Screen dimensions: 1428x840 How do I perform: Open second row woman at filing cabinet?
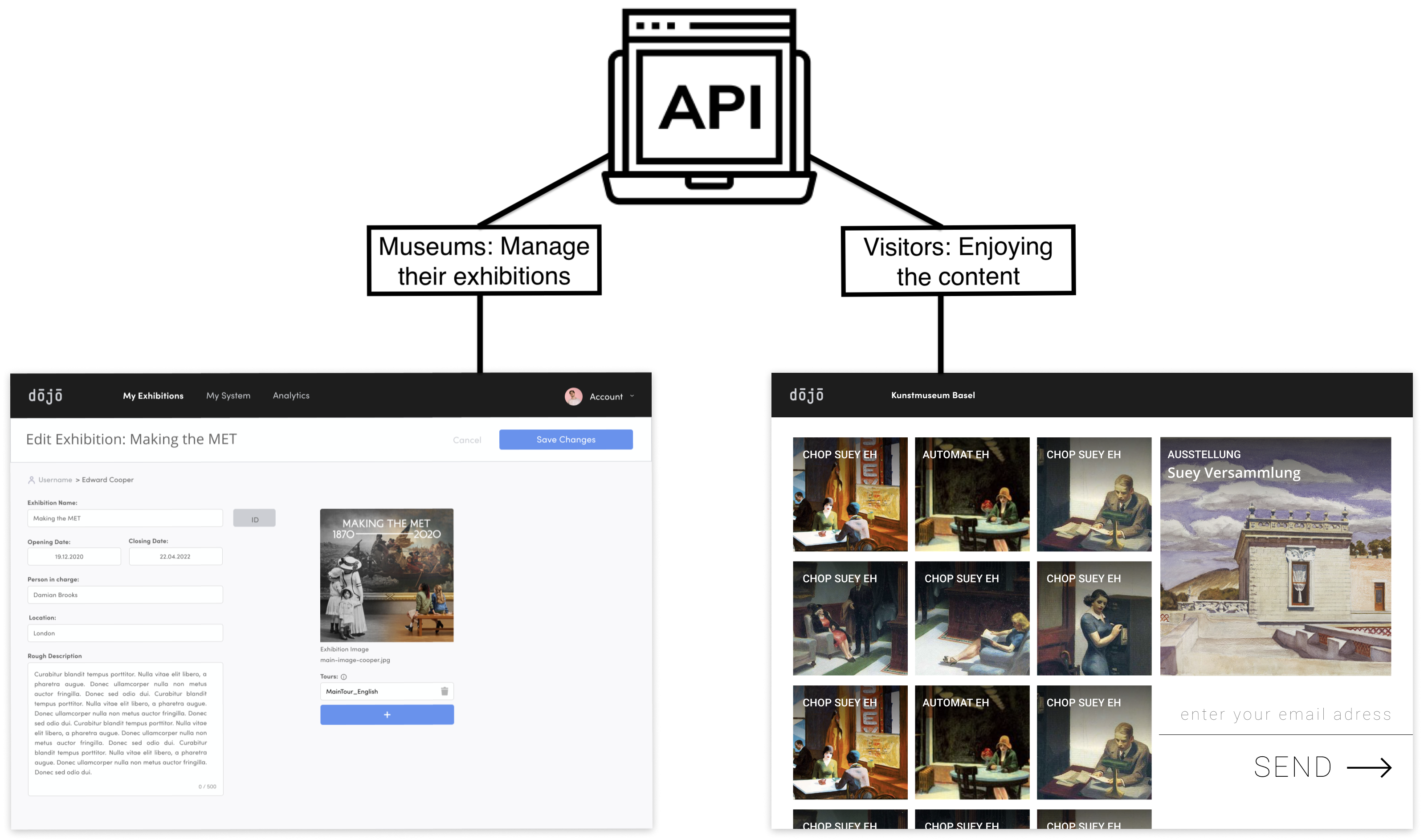1093,618
